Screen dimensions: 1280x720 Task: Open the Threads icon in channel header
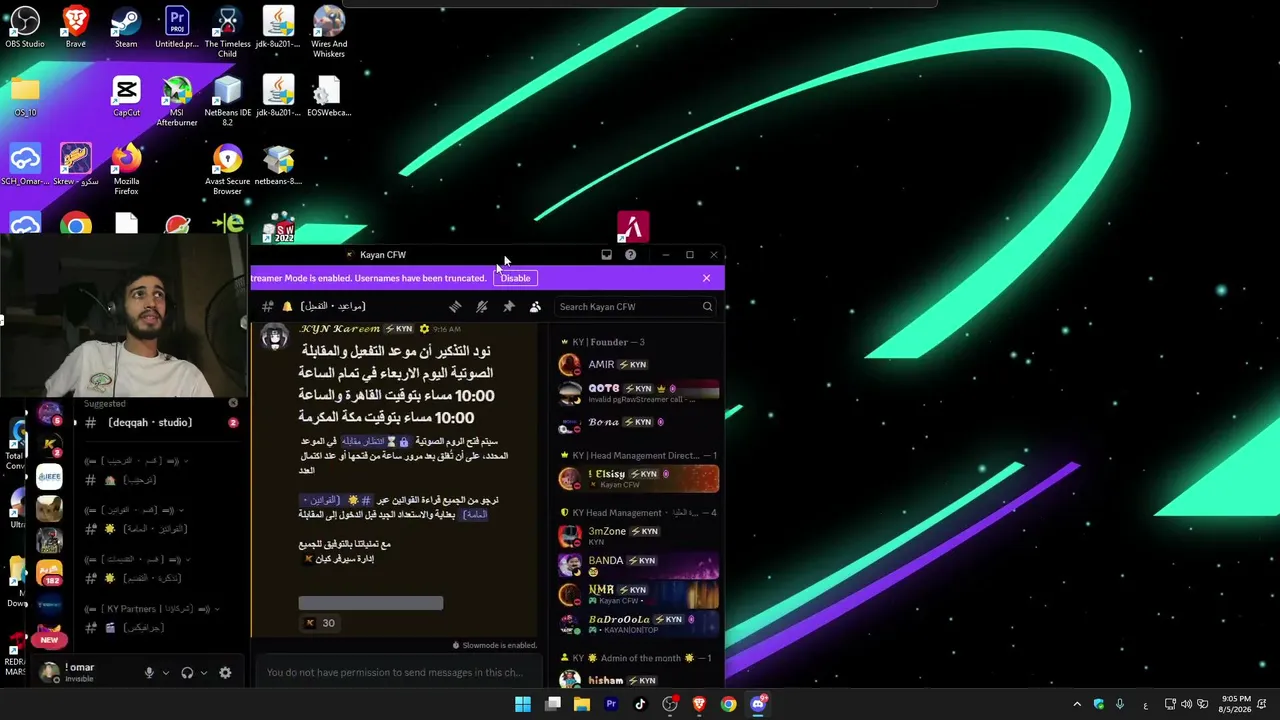455,307
